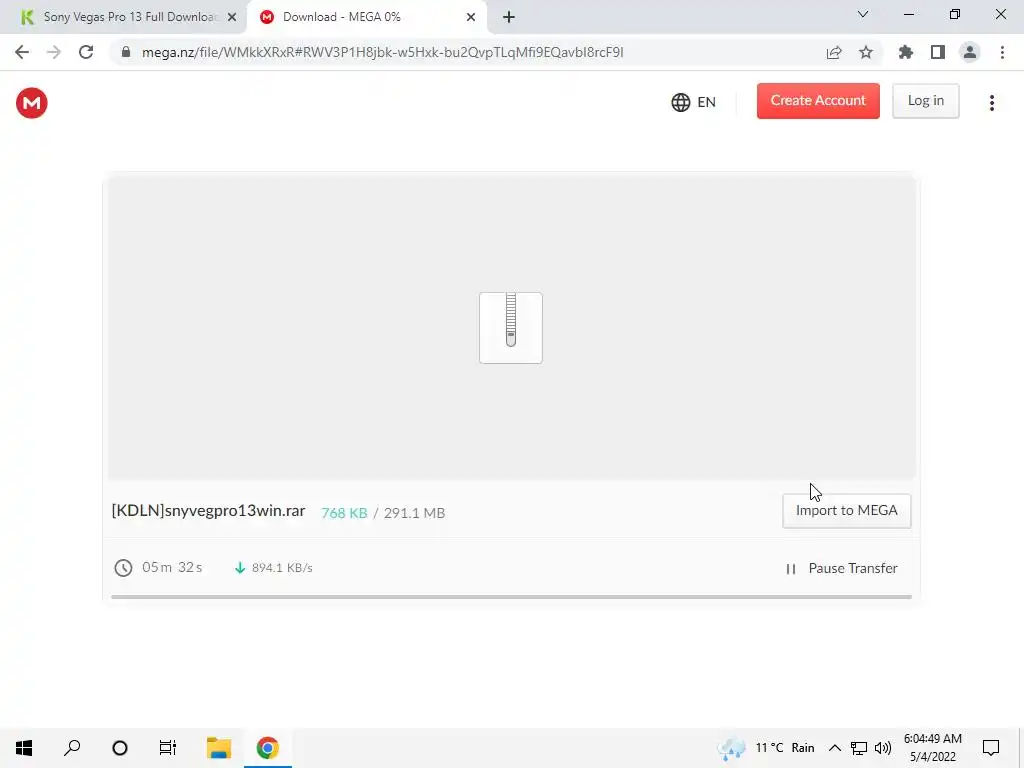The height and width of the screenshot is (768, 1024).
Task: Click the site lock icon
Action: (x=126, y=52)
